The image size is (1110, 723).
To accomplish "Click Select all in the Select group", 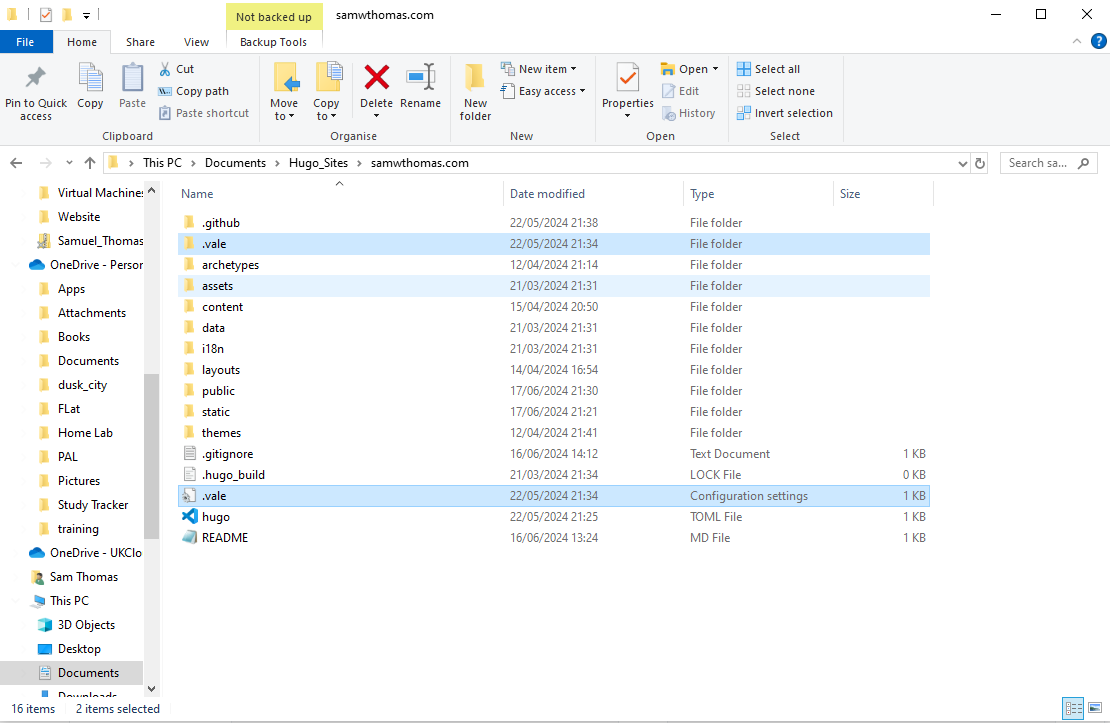I will click(x=770, y=68).
